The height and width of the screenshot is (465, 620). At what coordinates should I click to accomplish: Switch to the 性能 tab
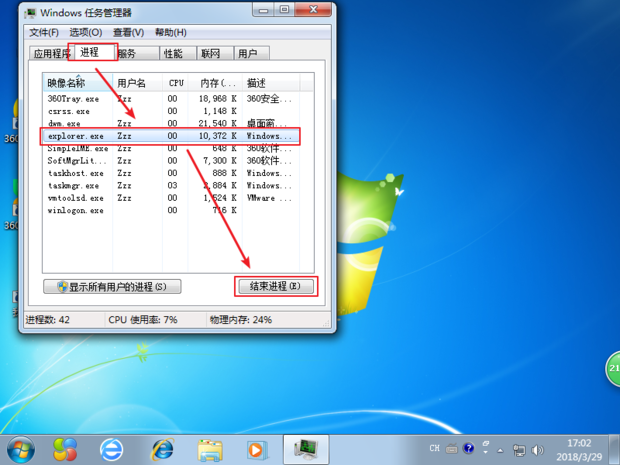click(178, 53)
